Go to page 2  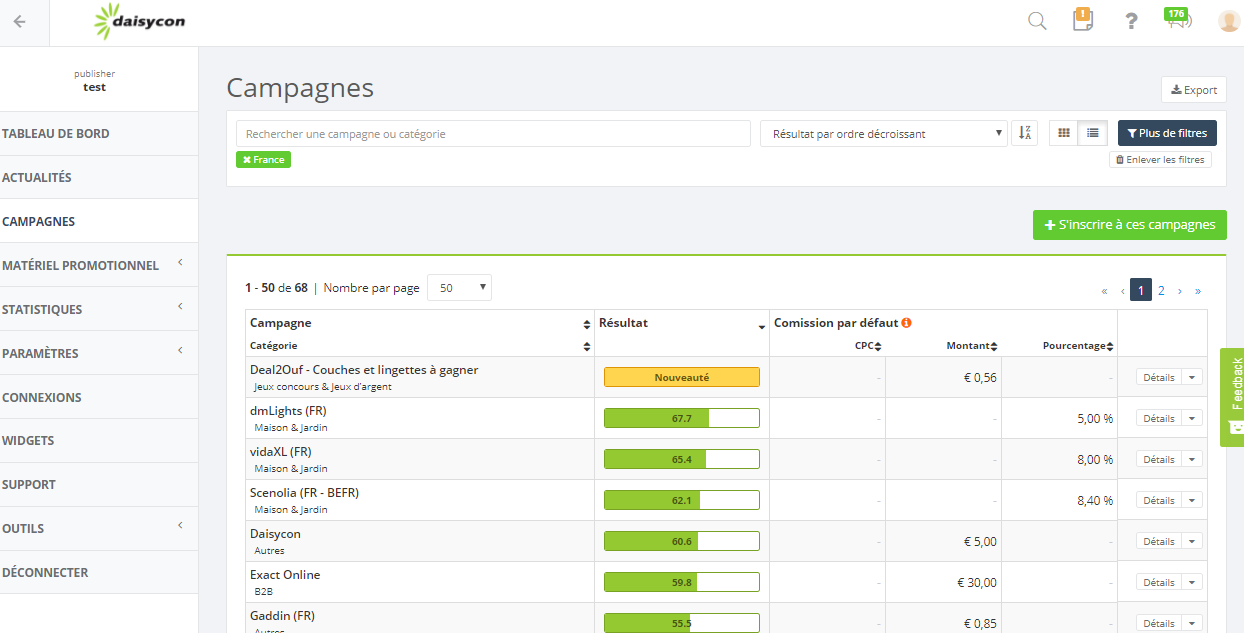point(1161,291)
